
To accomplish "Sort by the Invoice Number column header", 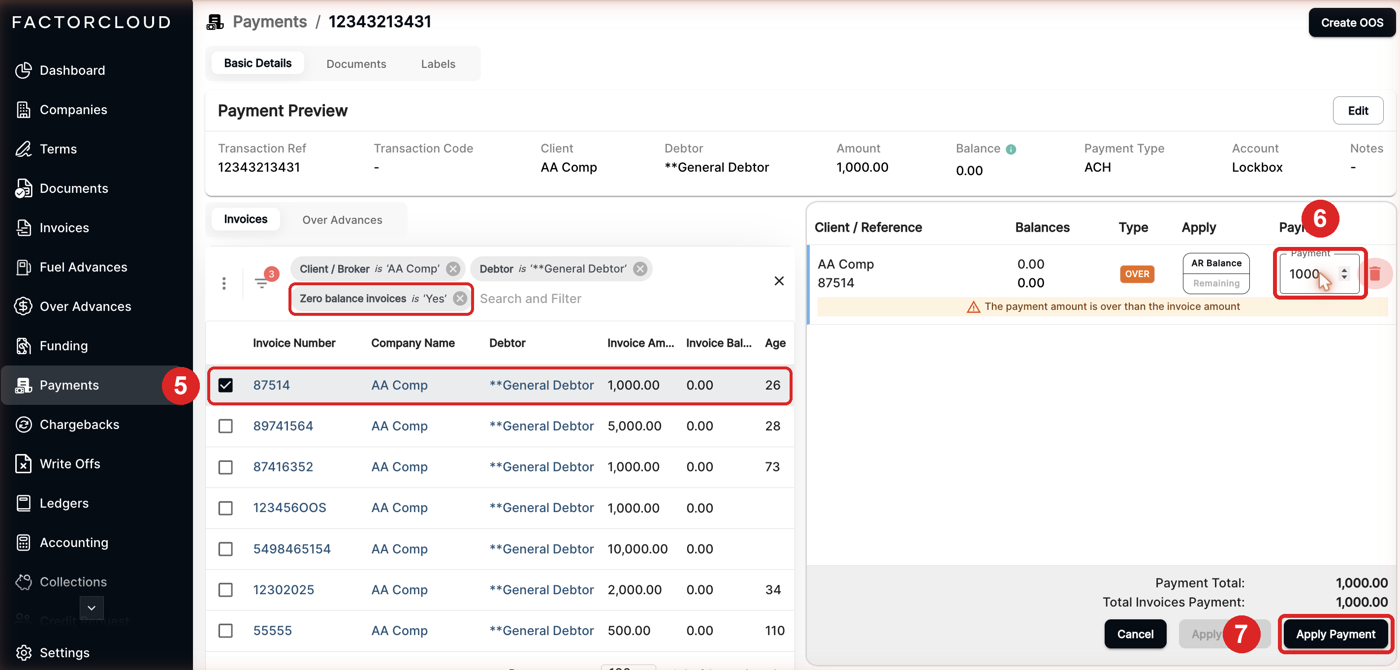I will pyautogui.click(x=294, y=343).
